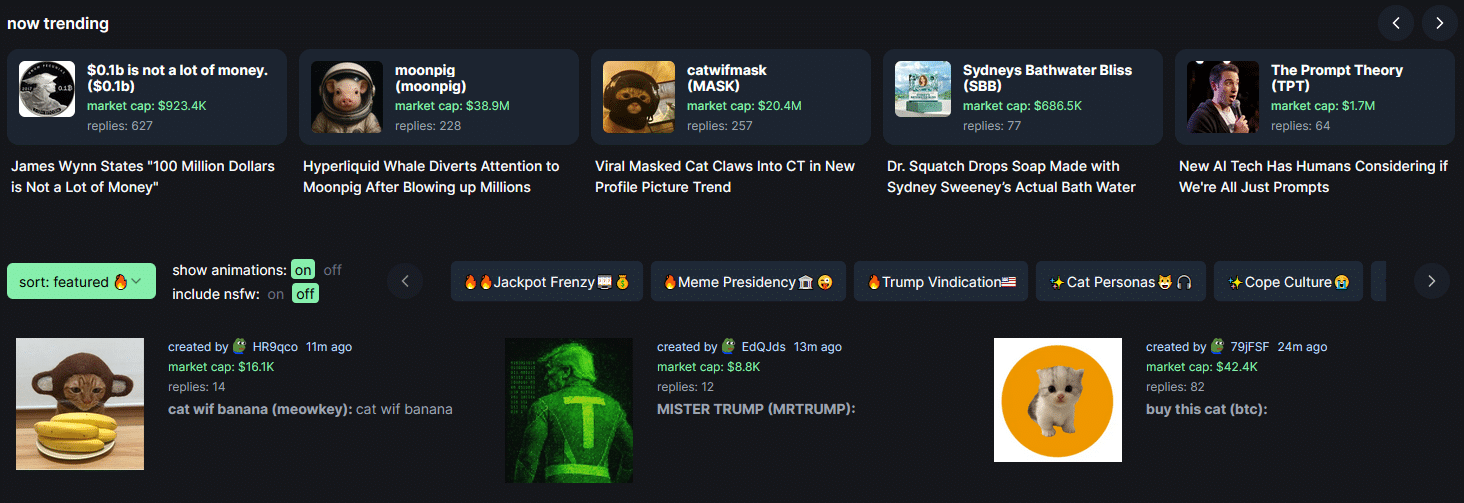This screenshot has height=503, width=1464.
Task: Go to previous trending items chevron
Action: tap(1395, 22)
